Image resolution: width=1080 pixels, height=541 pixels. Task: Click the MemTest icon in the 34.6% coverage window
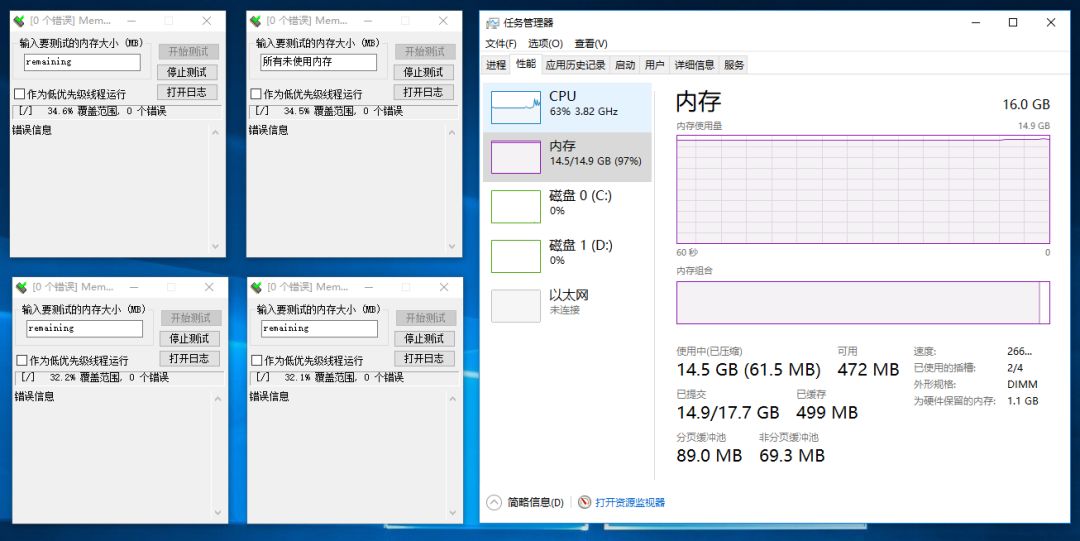tap(19, 21)
